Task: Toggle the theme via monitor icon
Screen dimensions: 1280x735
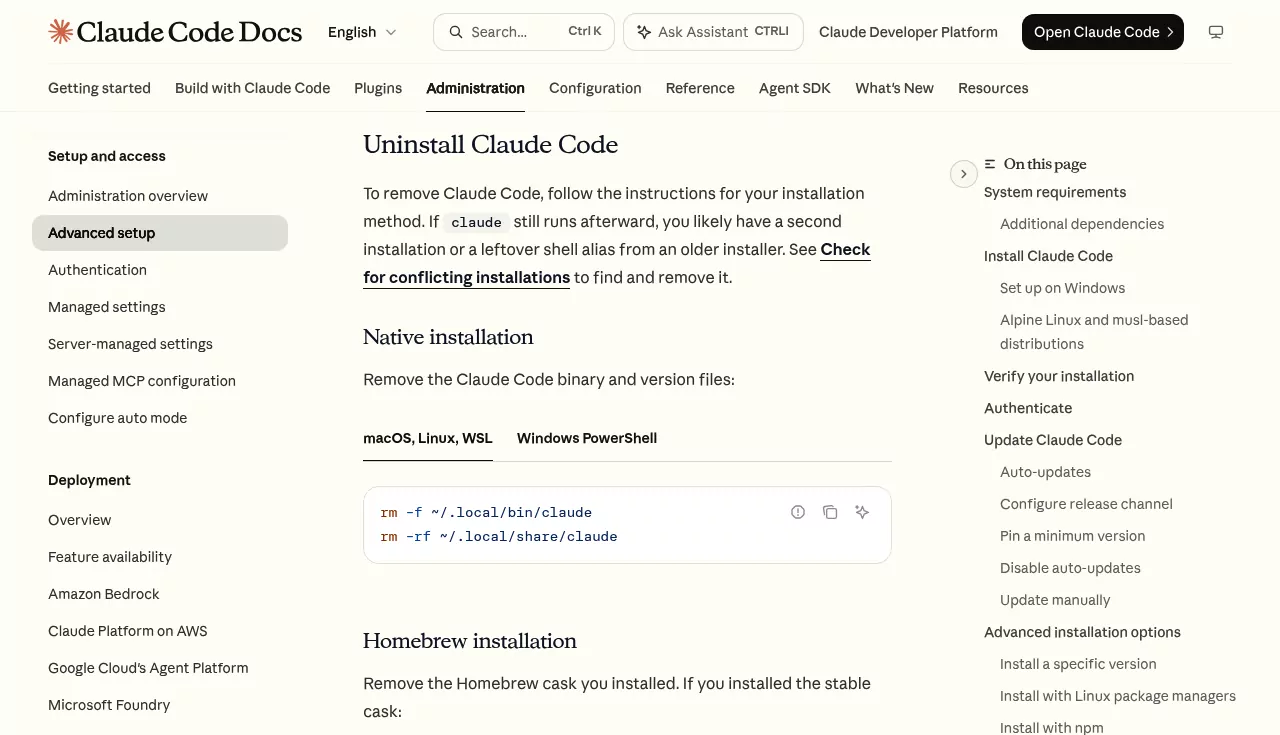Action: [1216, 32]
